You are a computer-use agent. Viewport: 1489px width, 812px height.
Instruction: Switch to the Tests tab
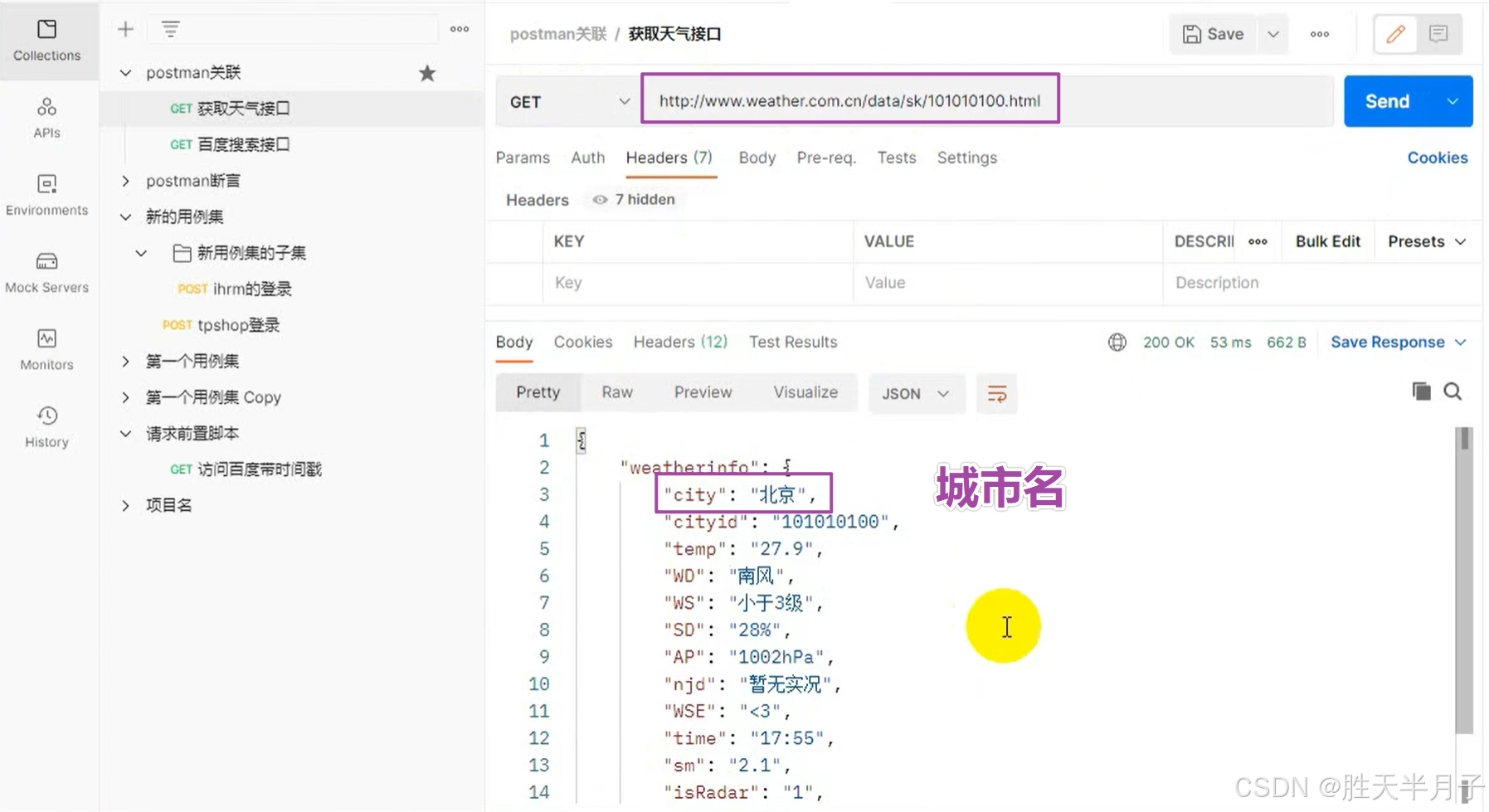(897, 158)
